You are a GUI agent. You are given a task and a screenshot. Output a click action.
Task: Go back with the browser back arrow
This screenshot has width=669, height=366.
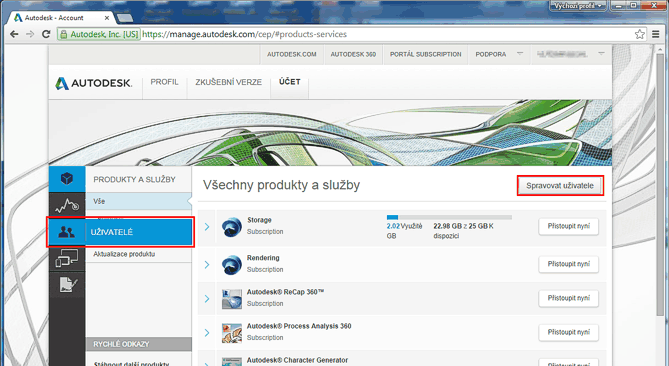14,34
